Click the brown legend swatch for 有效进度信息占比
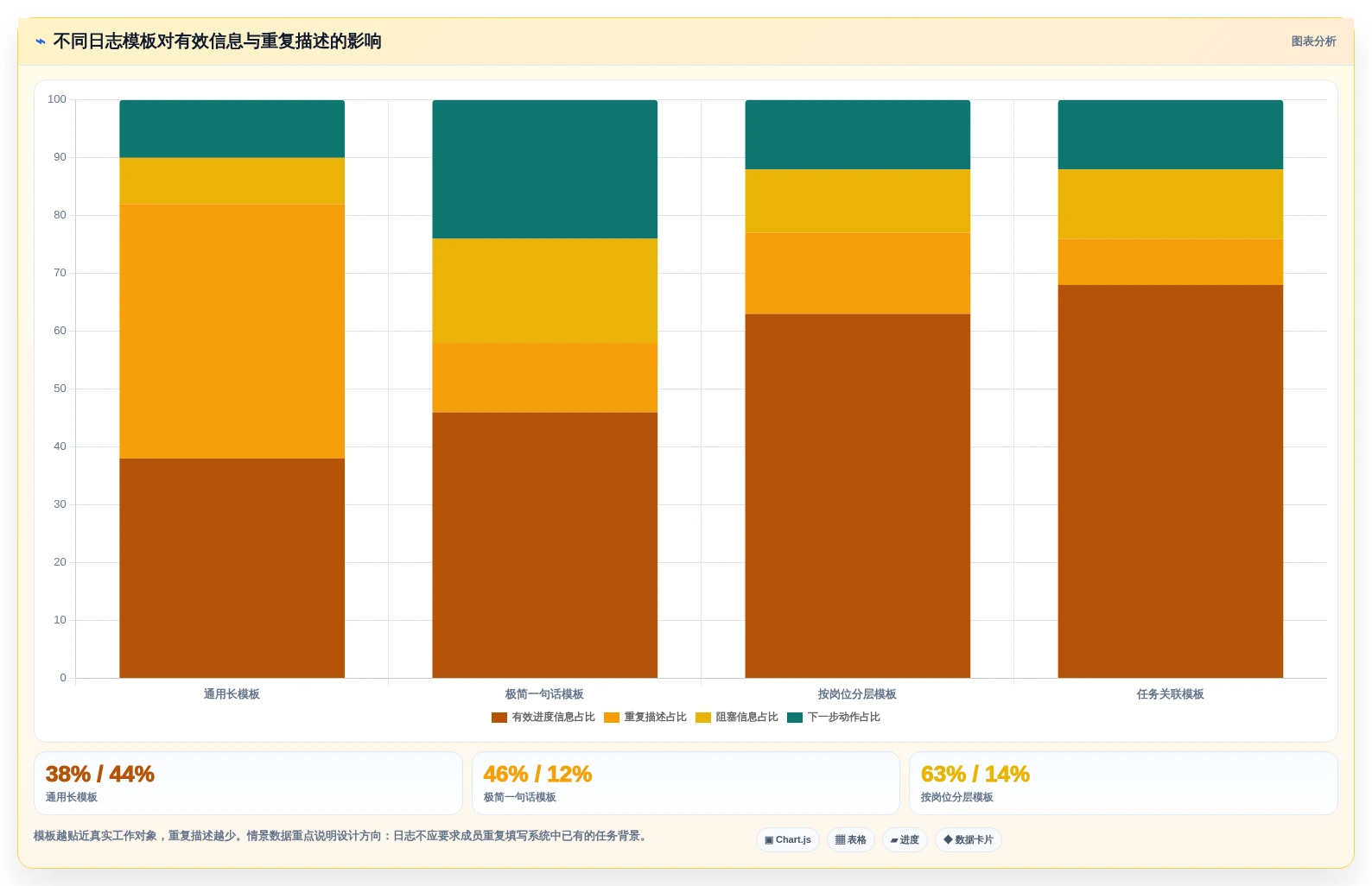The height and width of the screenshot is (886, 1372). (499, 718)
